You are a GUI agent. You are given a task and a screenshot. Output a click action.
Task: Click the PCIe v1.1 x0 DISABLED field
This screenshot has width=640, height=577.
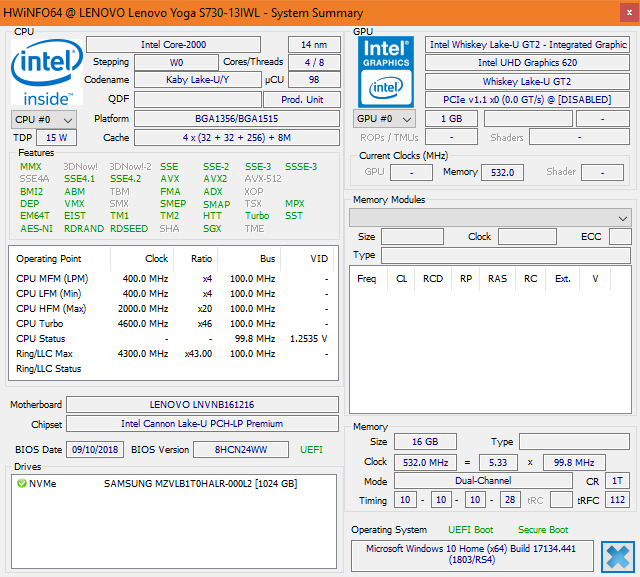[527, 100]
